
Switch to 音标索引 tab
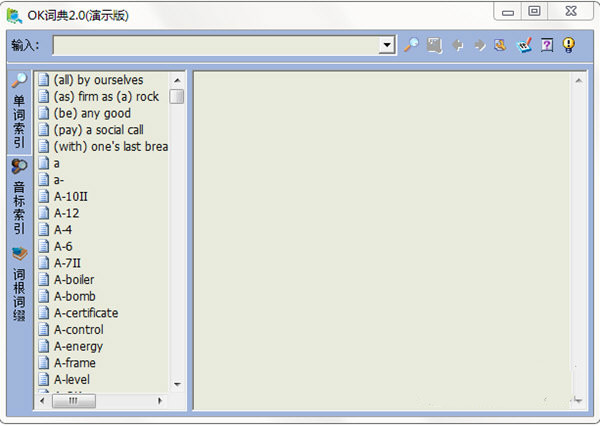point(19,197)
